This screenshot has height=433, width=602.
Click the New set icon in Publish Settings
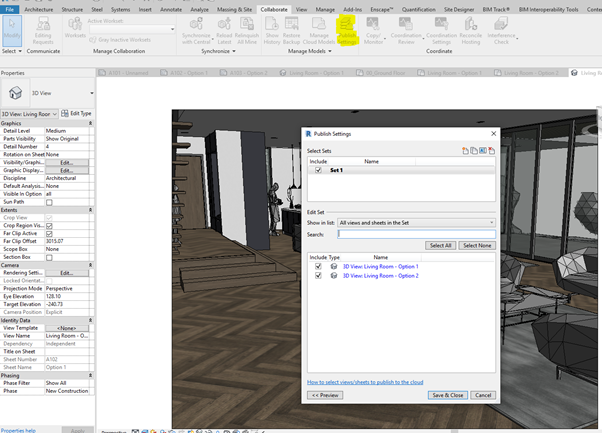(465, 151)
